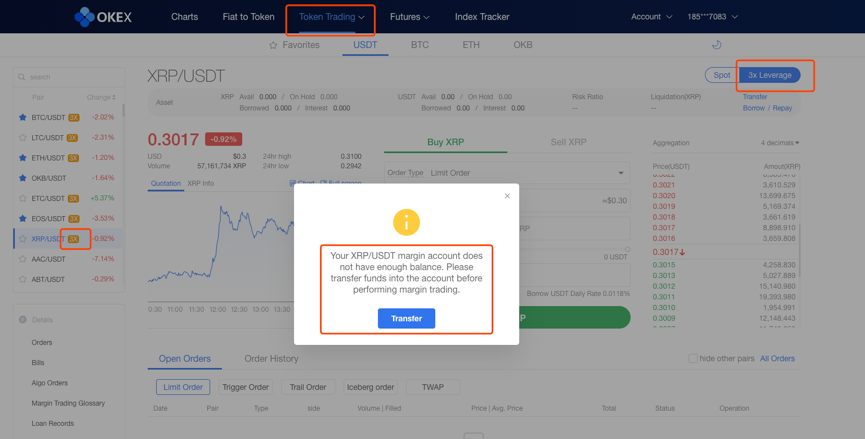This screenshot has height=439, width=865.
Task: Expand the user 185***7083 dropdown
Action: (712, 17)
